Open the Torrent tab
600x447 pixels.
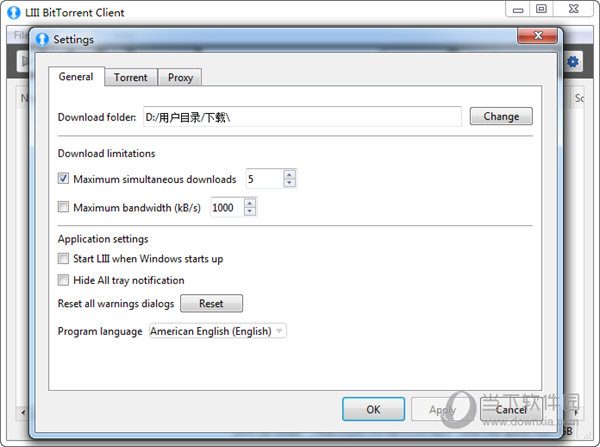point(130,77)
